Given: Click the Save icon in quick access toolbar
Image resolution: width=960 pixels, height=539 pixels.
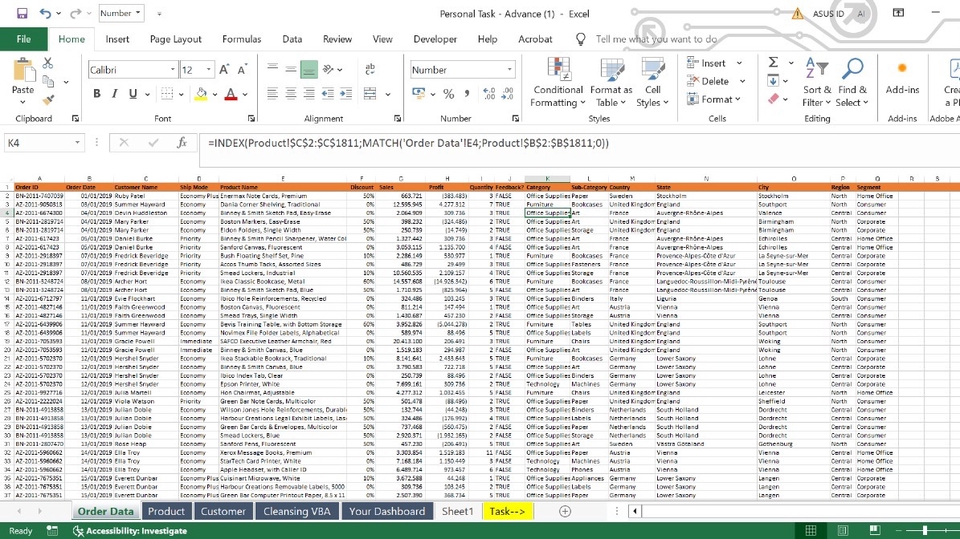Looking at the screenshot, I should tap(22, 13).
